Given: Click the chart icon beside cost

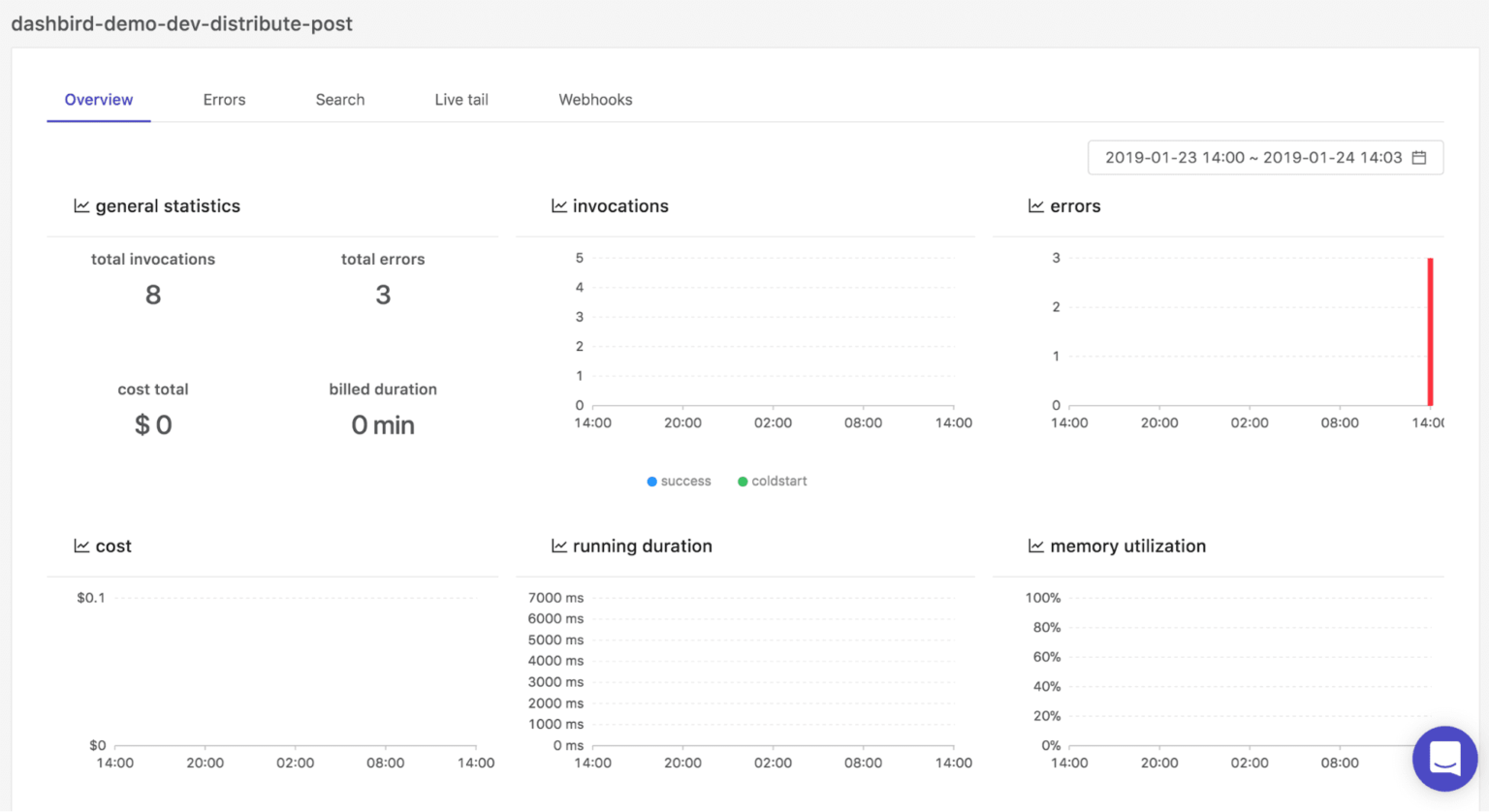Looking at the screenshot, I should 80,546.
